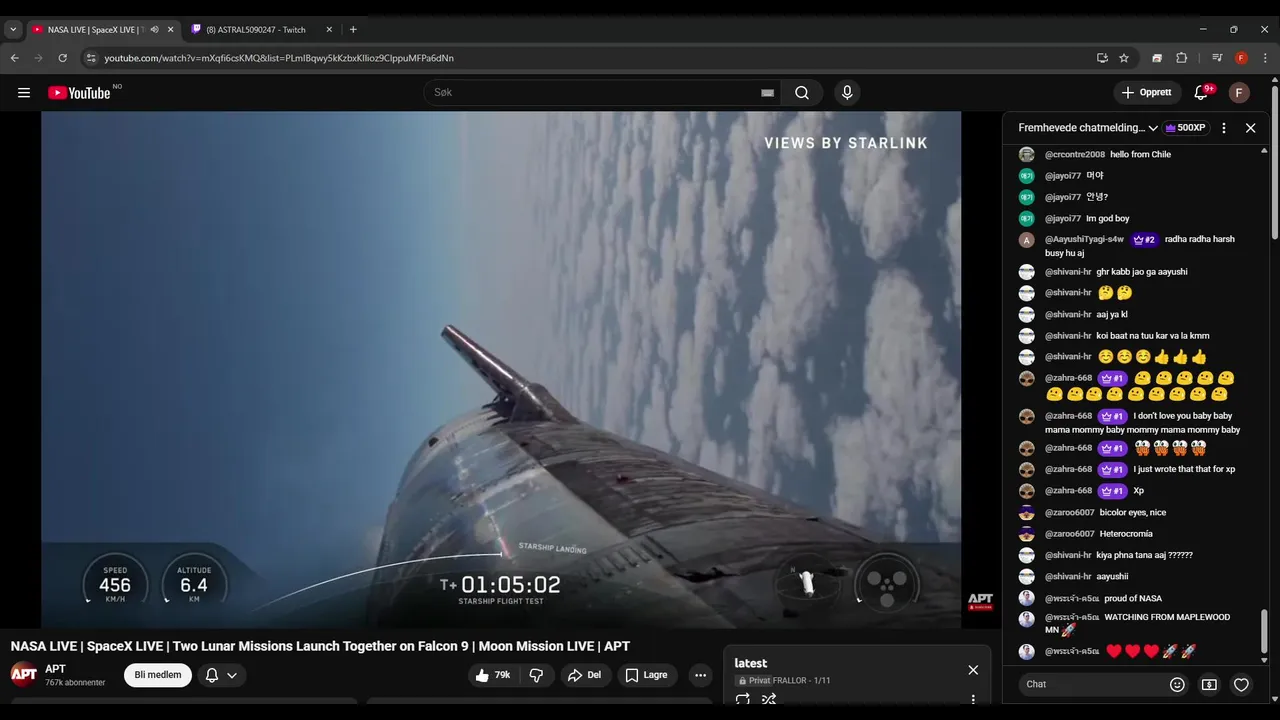Viewport: 1280px width, 720px height.
Task: Go to YouTube home via logo
Action: pos(80,93)
